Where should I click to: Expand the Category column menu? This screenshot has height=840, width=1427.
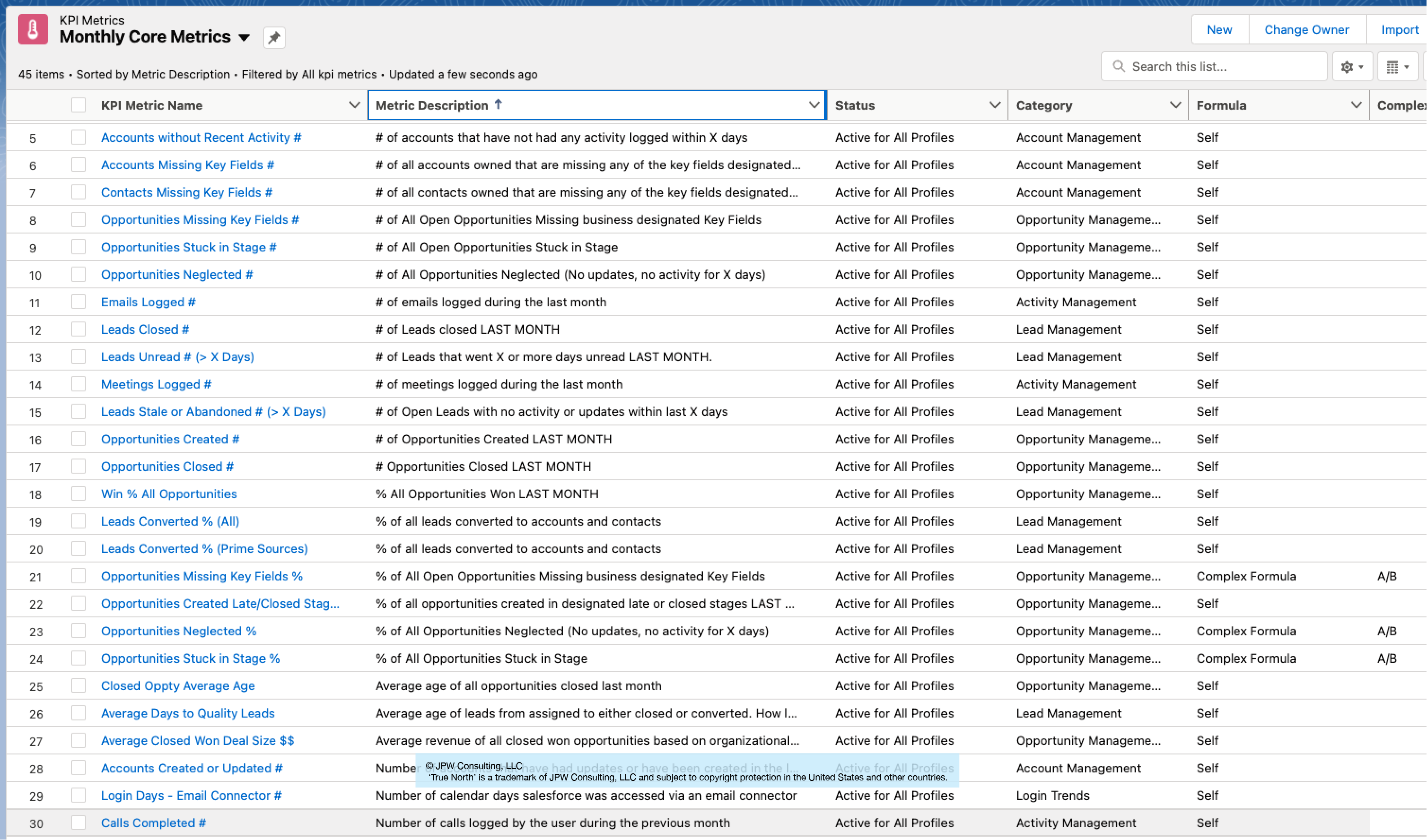(1175, 105)
